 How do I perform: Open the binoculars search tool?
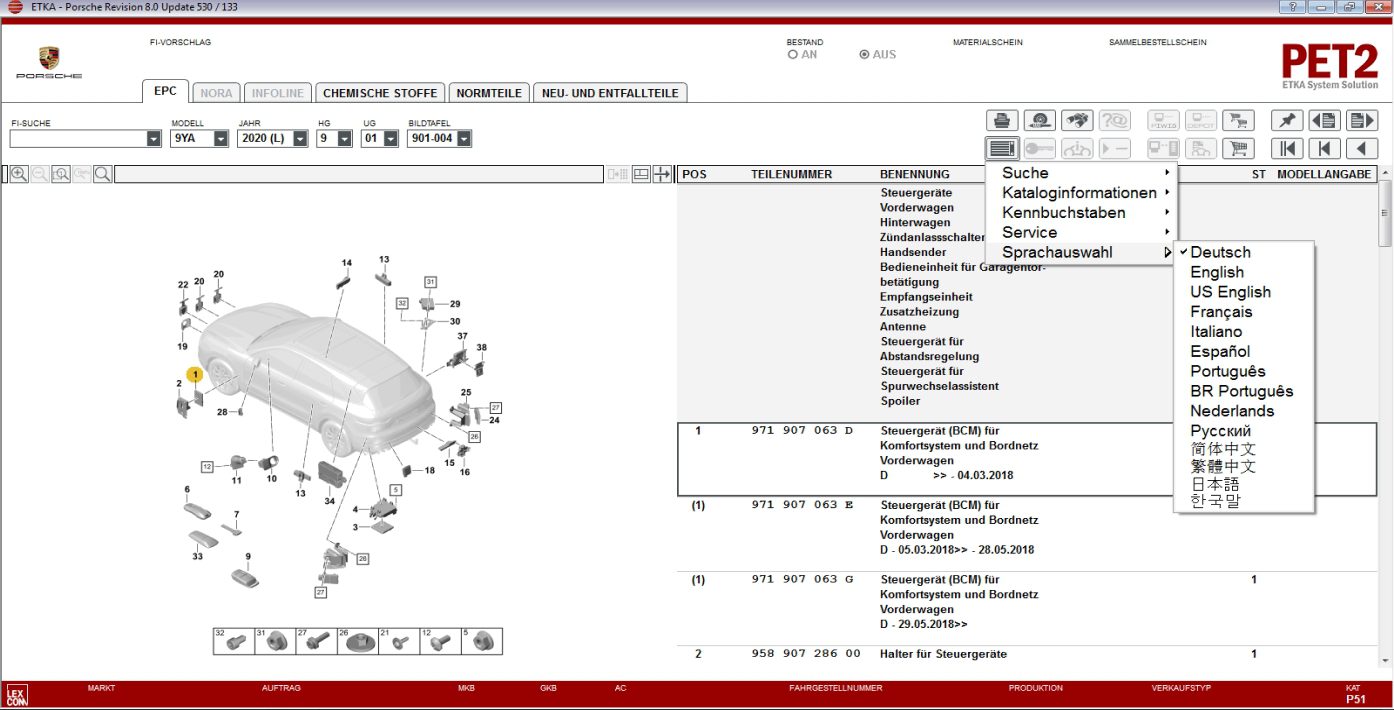(1077, 121)
